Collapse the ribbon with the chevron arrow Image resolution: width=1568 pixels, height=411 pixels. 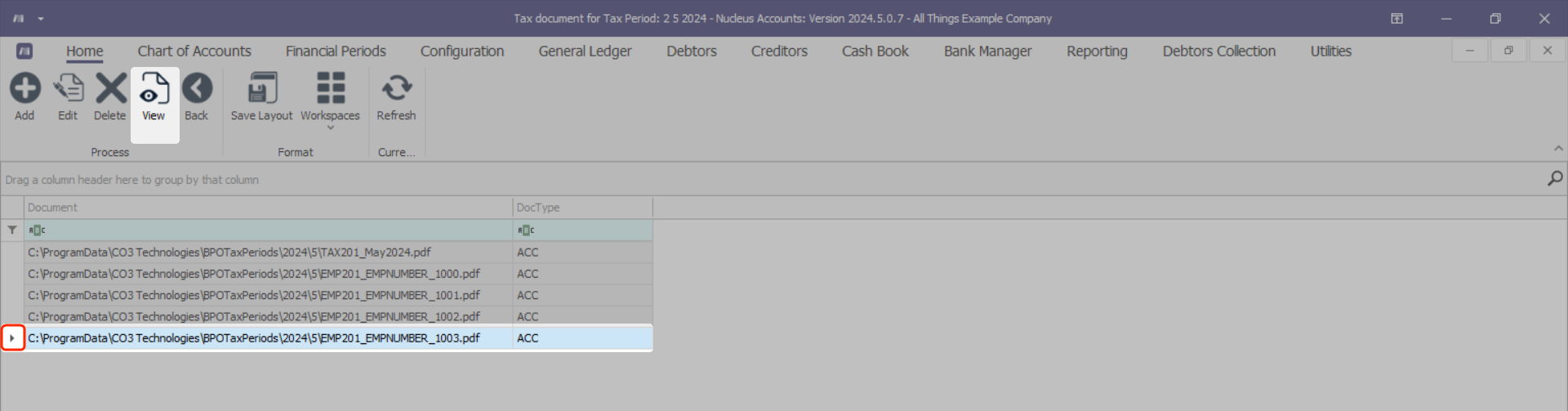[1558, 148]
